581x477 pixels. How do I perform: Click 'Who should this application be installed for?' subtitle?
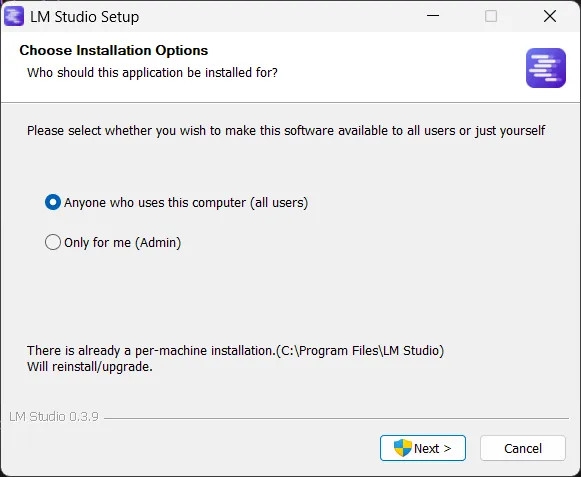click(x=152, y=73)
